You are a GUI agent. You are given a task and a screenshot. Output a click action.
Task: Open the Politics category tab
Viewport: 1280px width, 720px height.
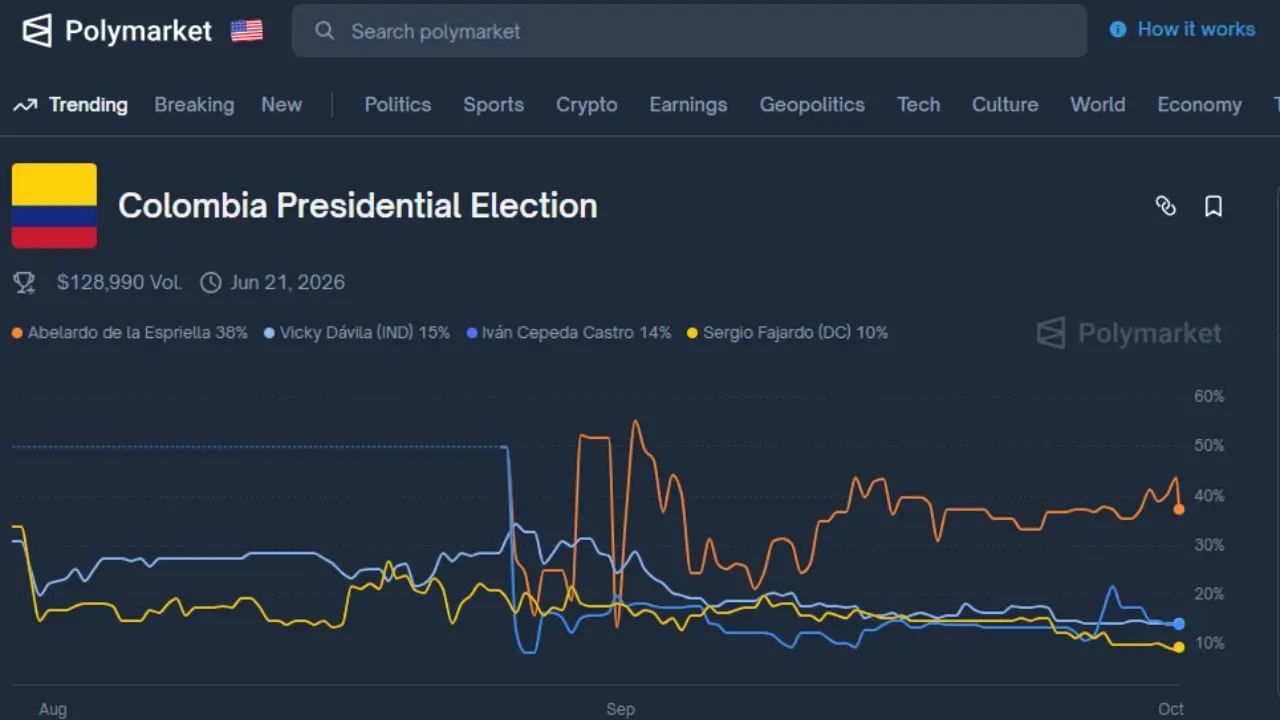pos(397,105)
